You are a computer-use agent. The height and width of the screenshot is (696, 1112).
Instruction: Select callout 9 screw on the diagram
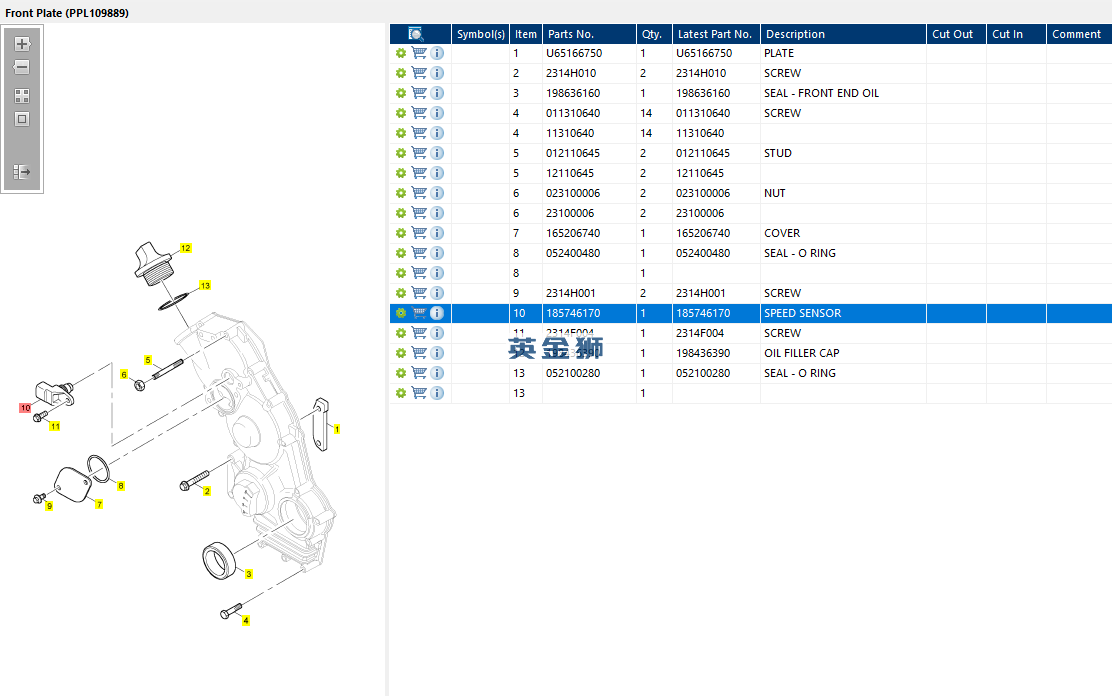pos(49,506)
